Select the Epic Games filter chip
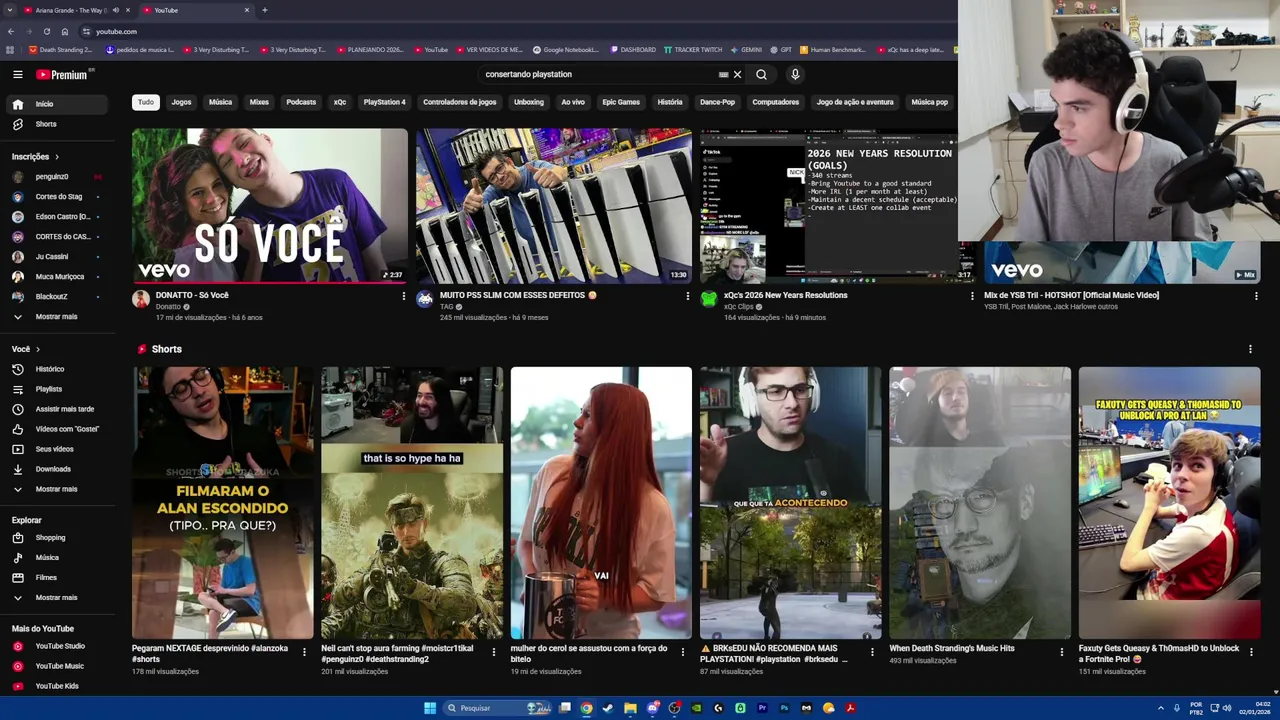The width and height of the screenshot is (1280, 720). (x=621, y=102)
